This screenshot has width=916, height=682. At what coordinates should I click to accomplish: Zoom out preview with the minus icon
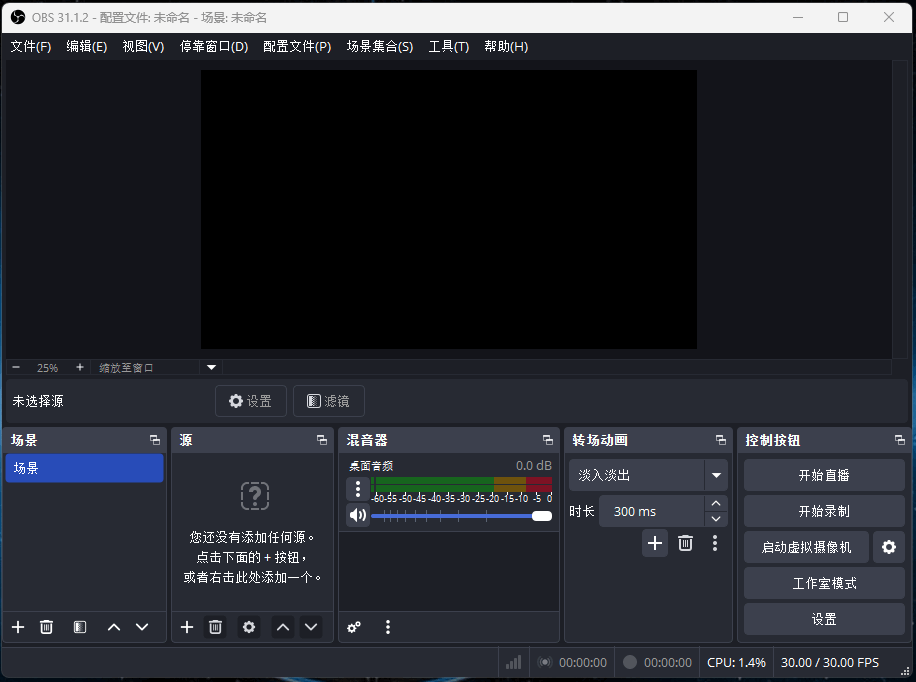[x=16, y=368]
